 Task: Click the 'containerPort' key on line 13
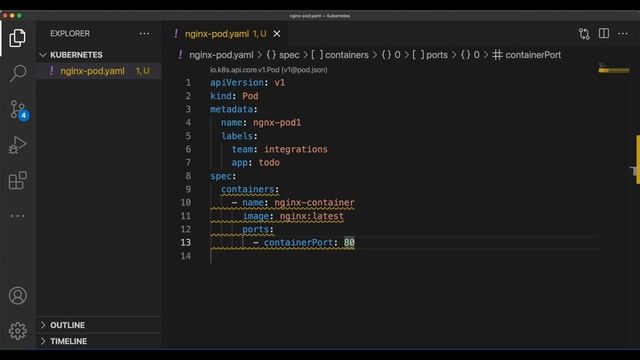pyautogui.click(x=298, y=242)
